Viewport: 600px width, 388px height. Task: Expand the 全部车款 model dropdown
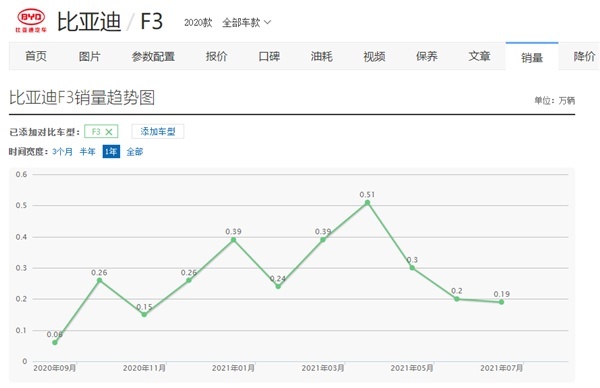(x=246, y=23)
